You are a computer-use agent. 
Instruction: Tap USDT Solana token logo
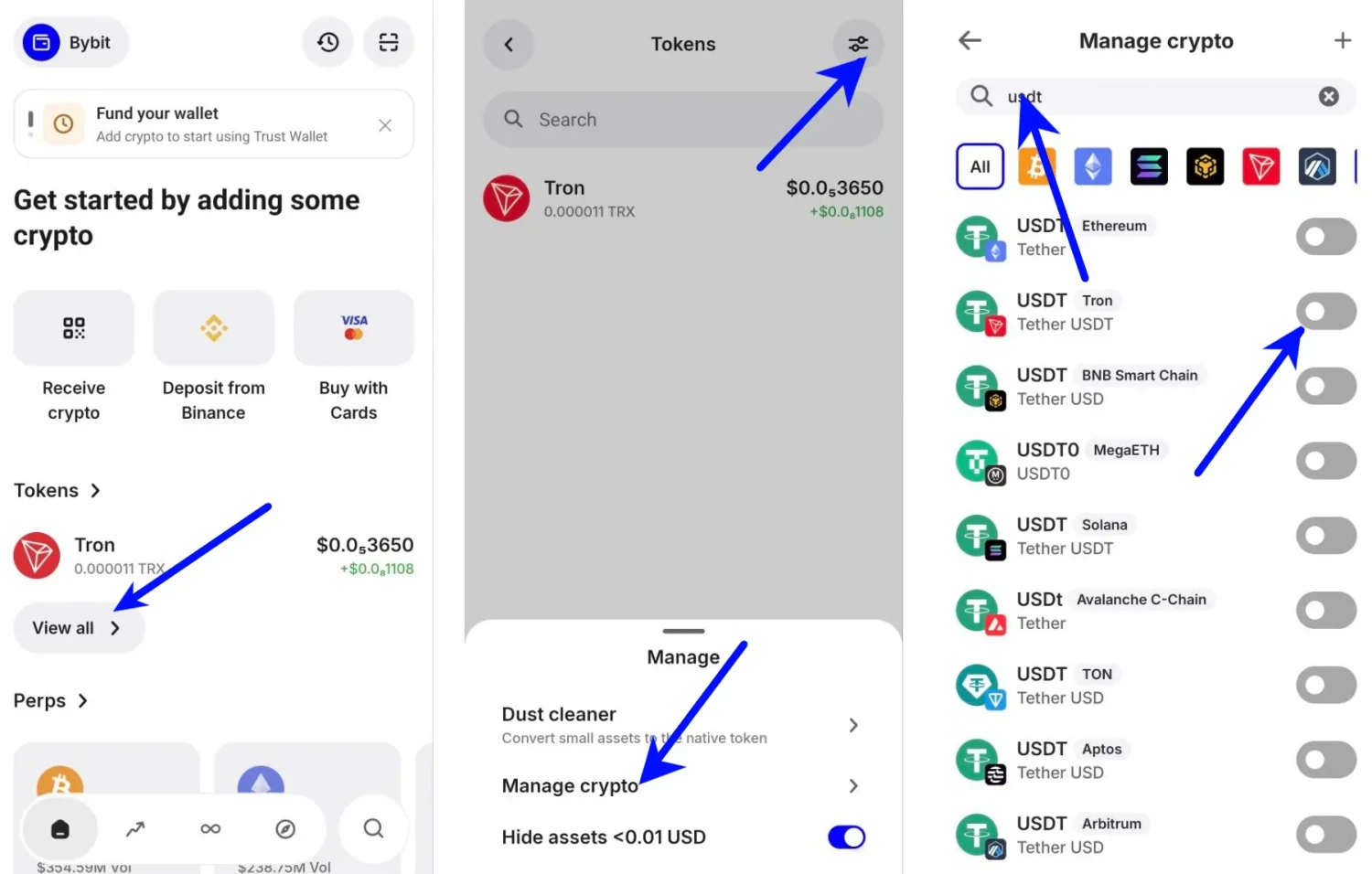pyautogui.click(x=981, y=537)
